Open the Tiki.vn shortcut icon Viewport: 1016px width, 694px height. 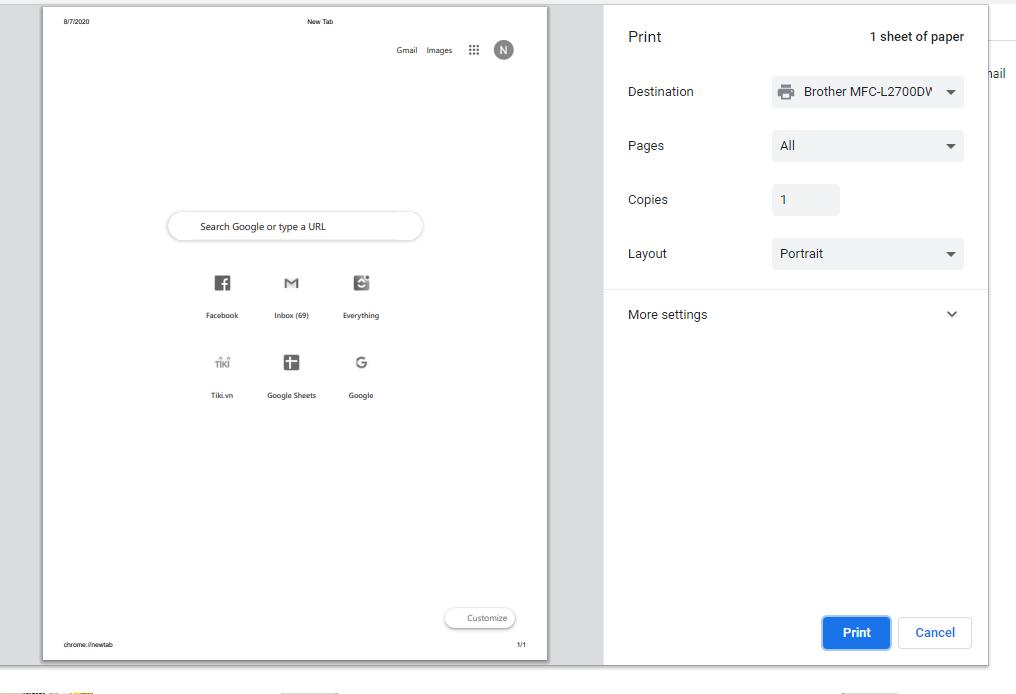click(221, 363)
